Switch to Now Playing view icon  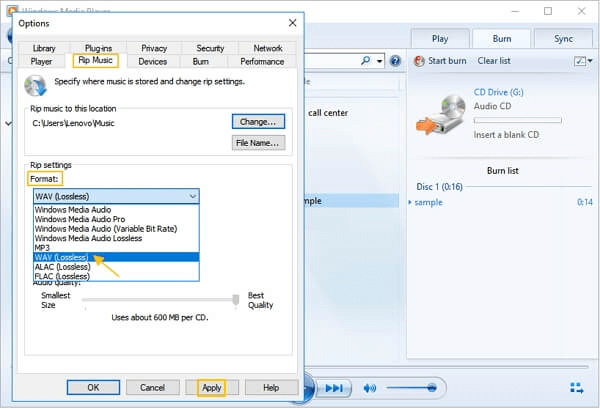pyautogui.click(x=577, y=388)
